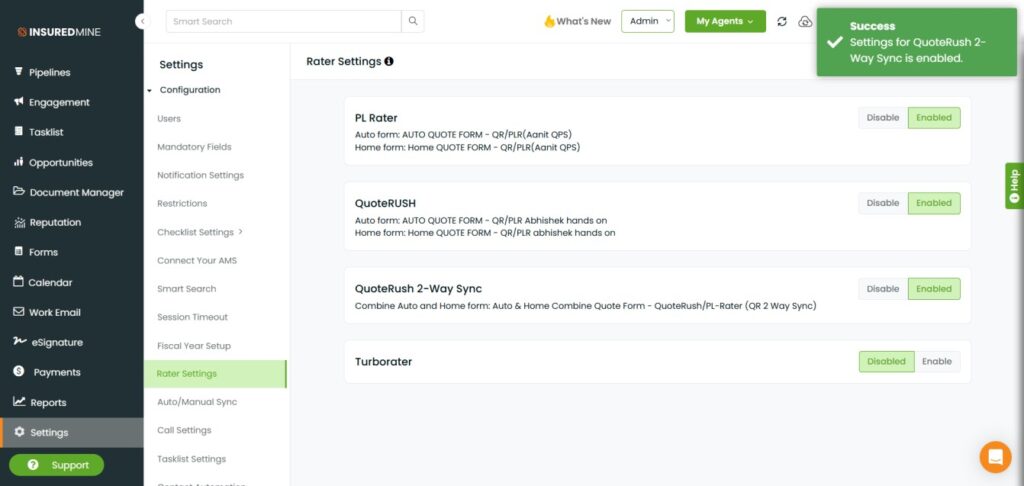Open Tasklist Settings
This screenshot has height=486, width=1024.
coord(191,459)
